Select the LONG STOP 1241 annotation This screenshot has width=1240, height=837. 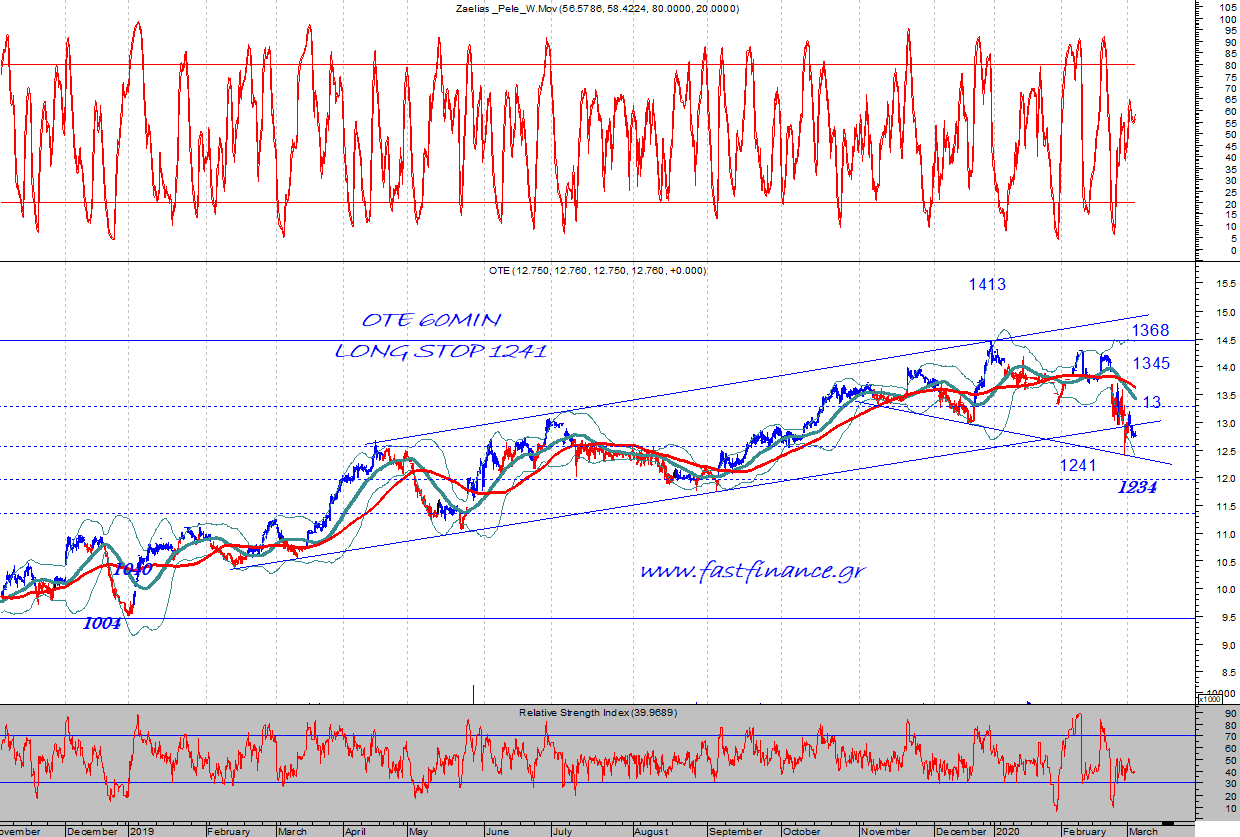(x=440, y=351)
